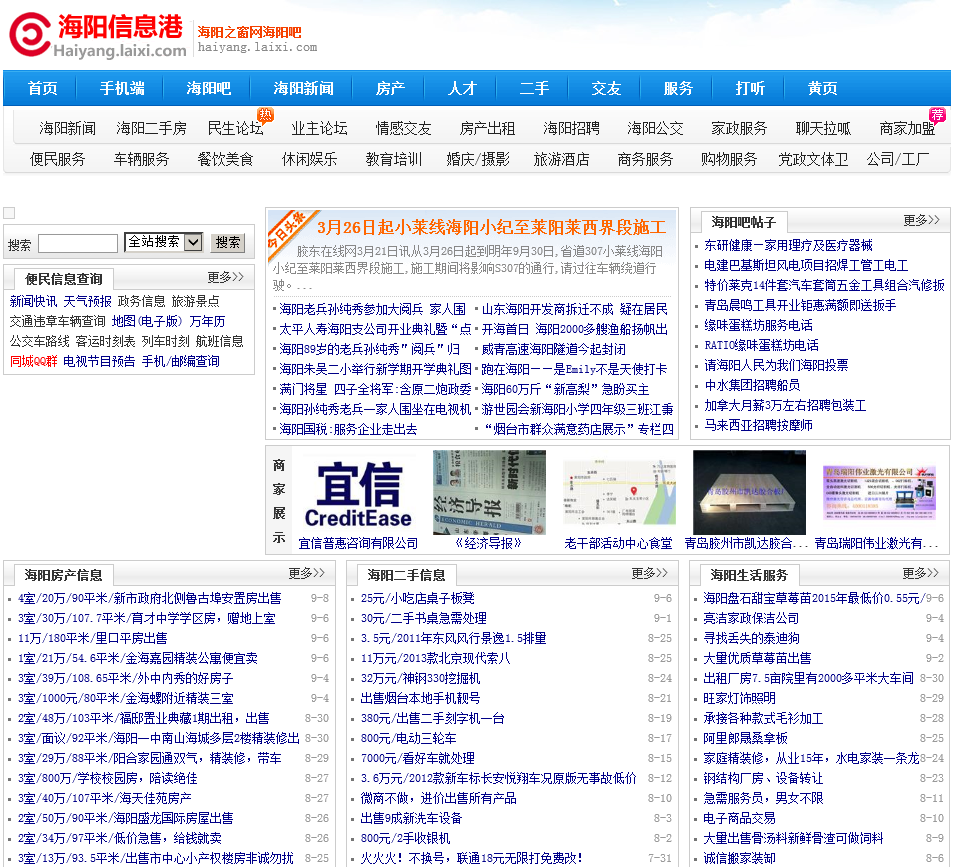Open 海阳公交 sub-navigation link

(x=655, y=128)
